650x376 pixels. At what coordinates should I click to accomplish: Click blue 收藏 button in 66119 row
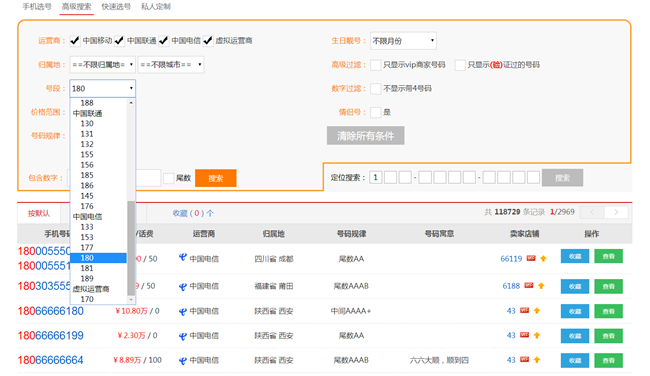click(575, 256)
